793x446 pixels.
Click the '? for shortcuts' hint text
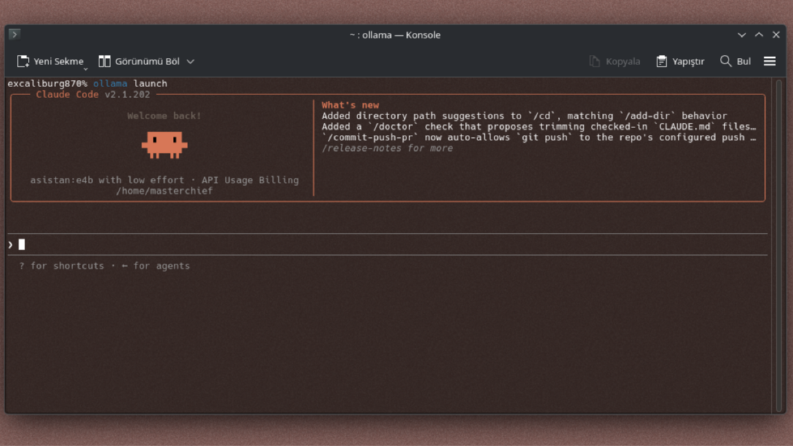(x=61, y=266)
